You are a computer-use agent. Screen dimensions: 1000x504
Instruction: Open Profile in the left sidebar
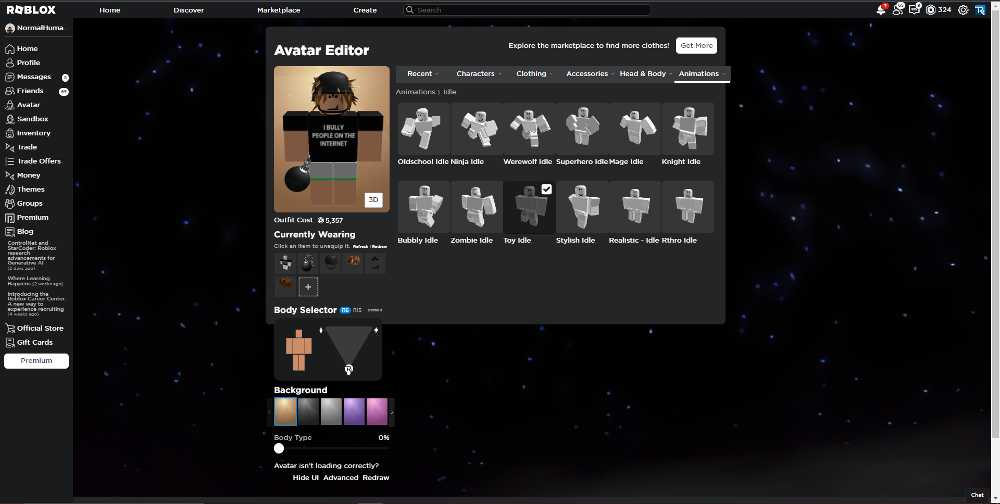[23, 63]
